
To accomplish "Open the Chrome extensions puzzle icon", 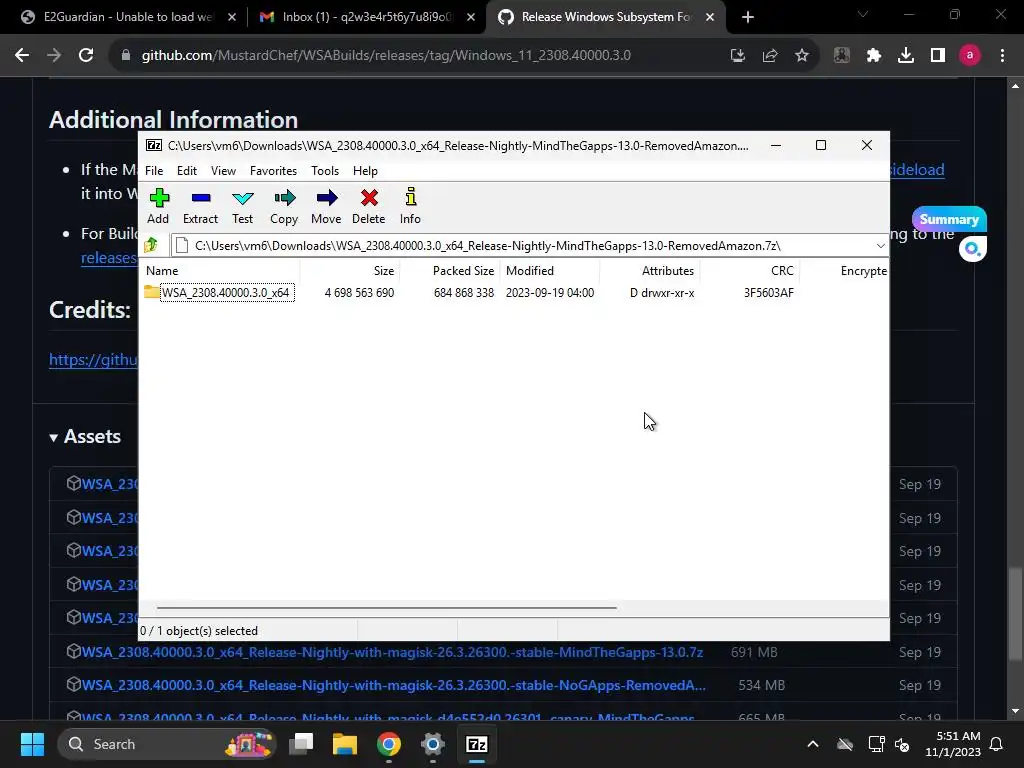I will tap(874, 56).
